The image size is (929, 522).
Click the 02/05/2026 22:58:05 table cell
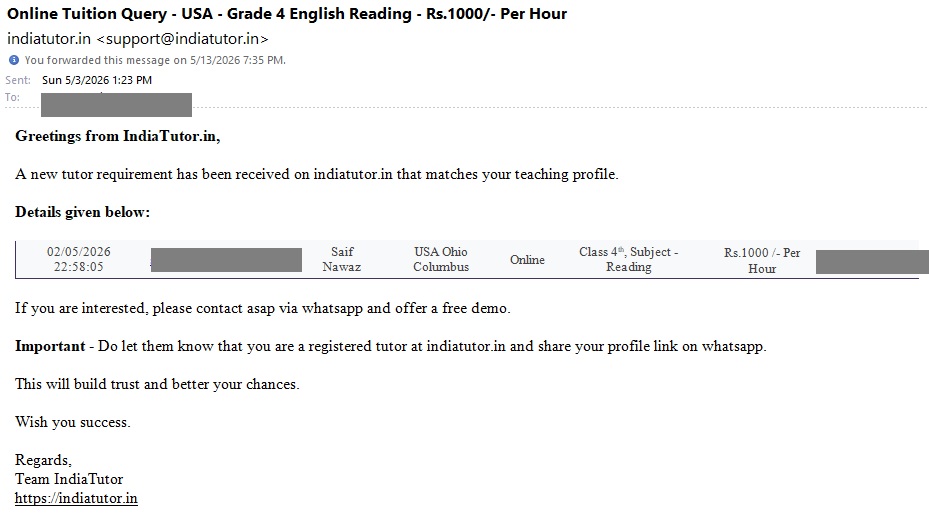pos(79,260)
